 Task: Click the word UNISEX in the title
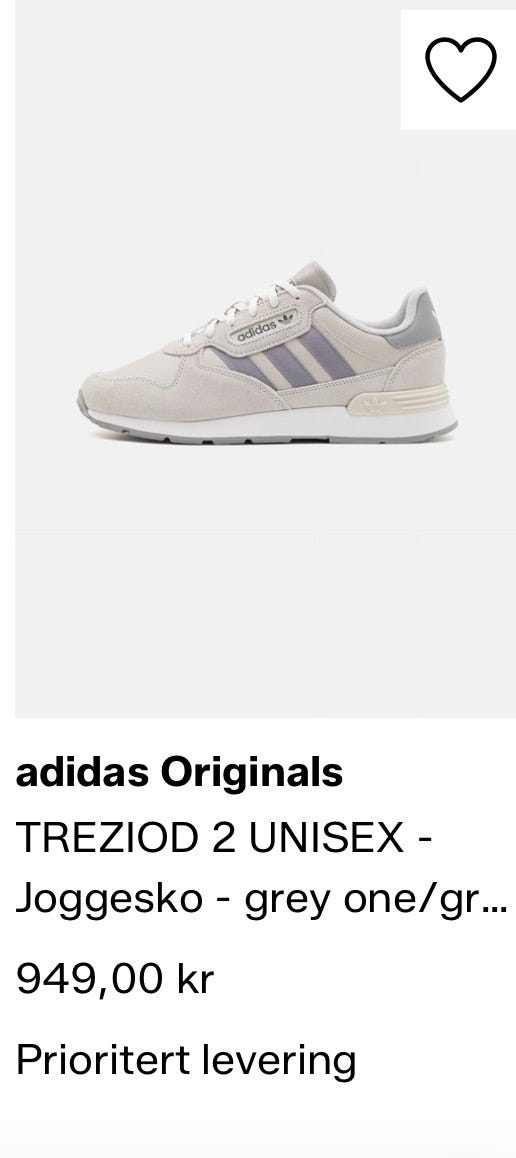[x=328, y=836]
